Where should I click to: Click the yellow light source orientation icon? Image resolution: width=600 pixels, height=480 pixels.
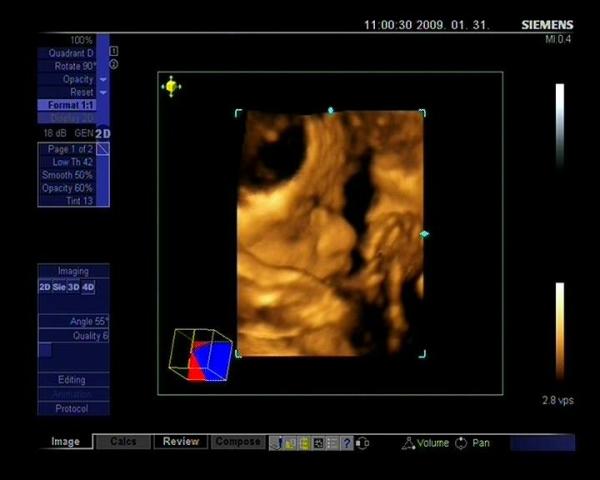click(x=171, y=87)
